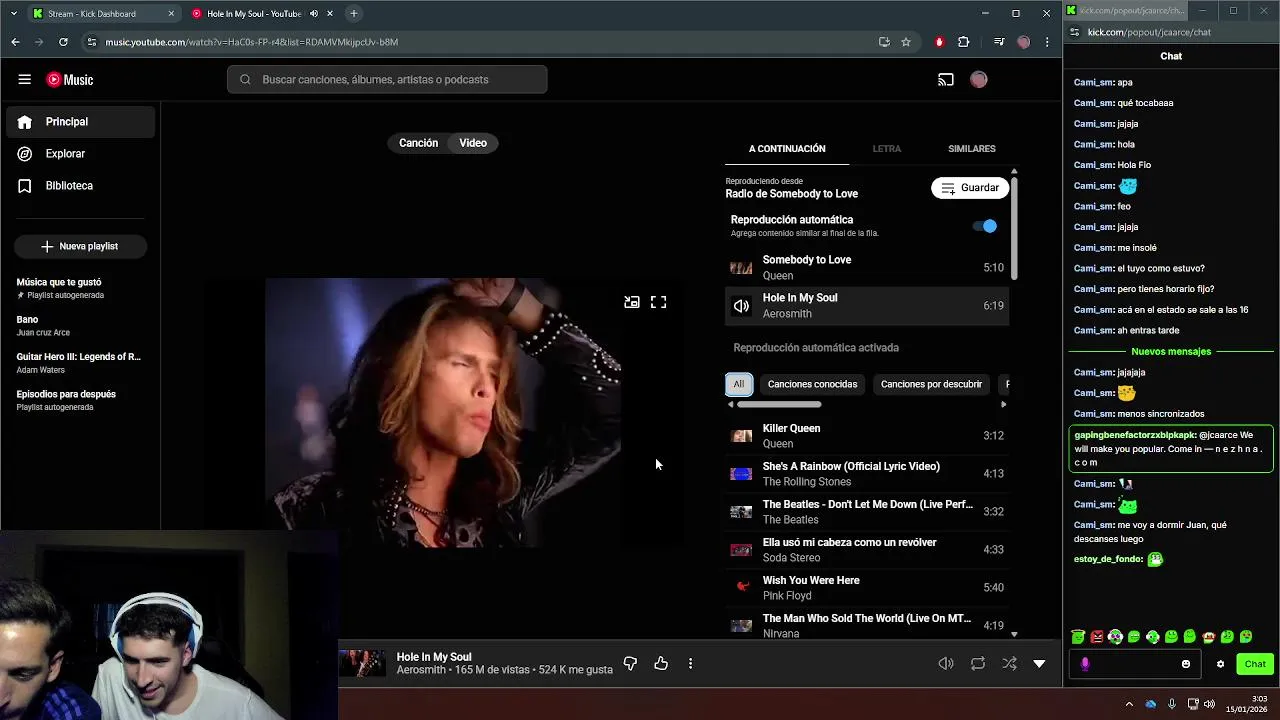Image resolution: width=1280 pixels, height=720 pixels.
Task: Install app icon in address bar
Action: [884, 42]
